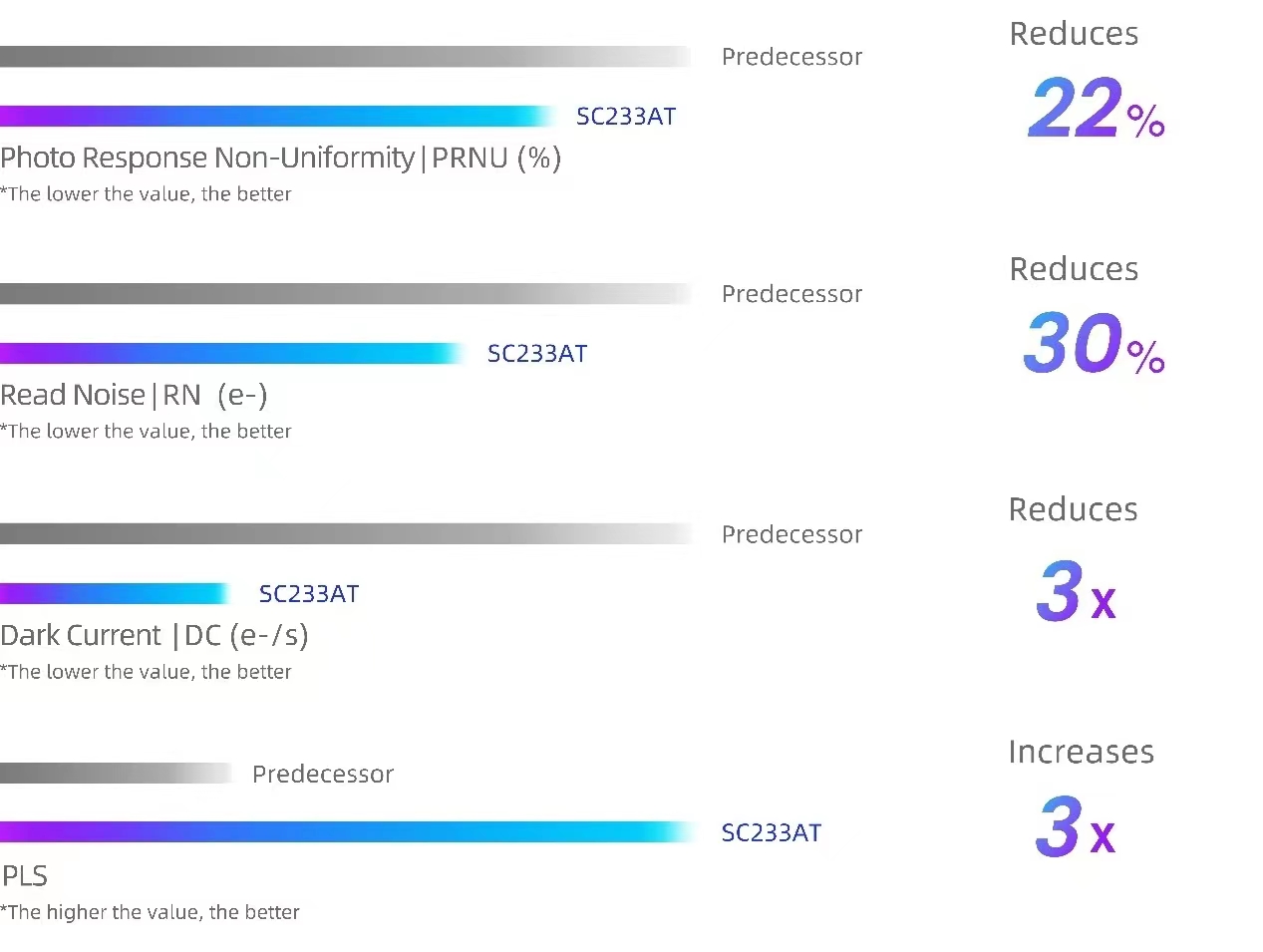Click the Increases label
This screenshot has height=952, width=1263.
tap(1081, 752)
